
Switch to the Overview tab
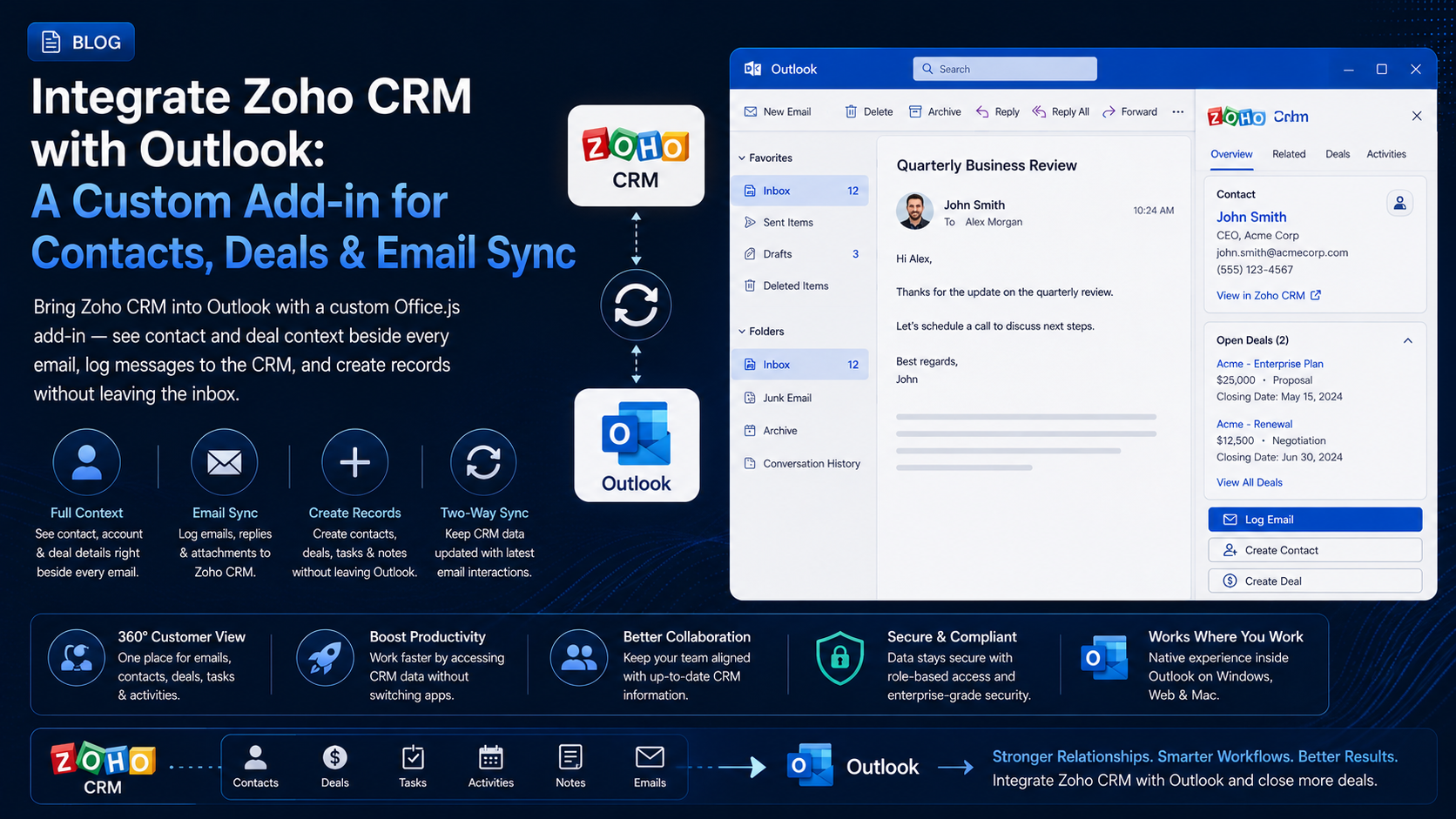[1231, 154]
